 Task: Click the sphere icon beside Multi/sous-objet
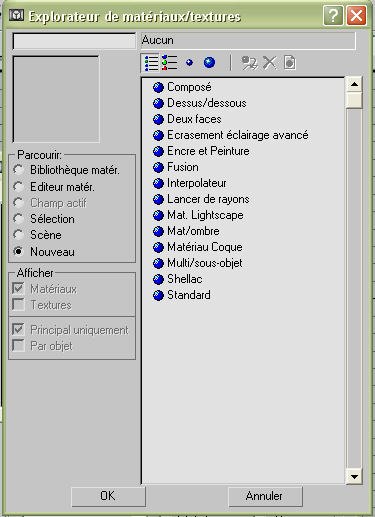tap(158, 263)
